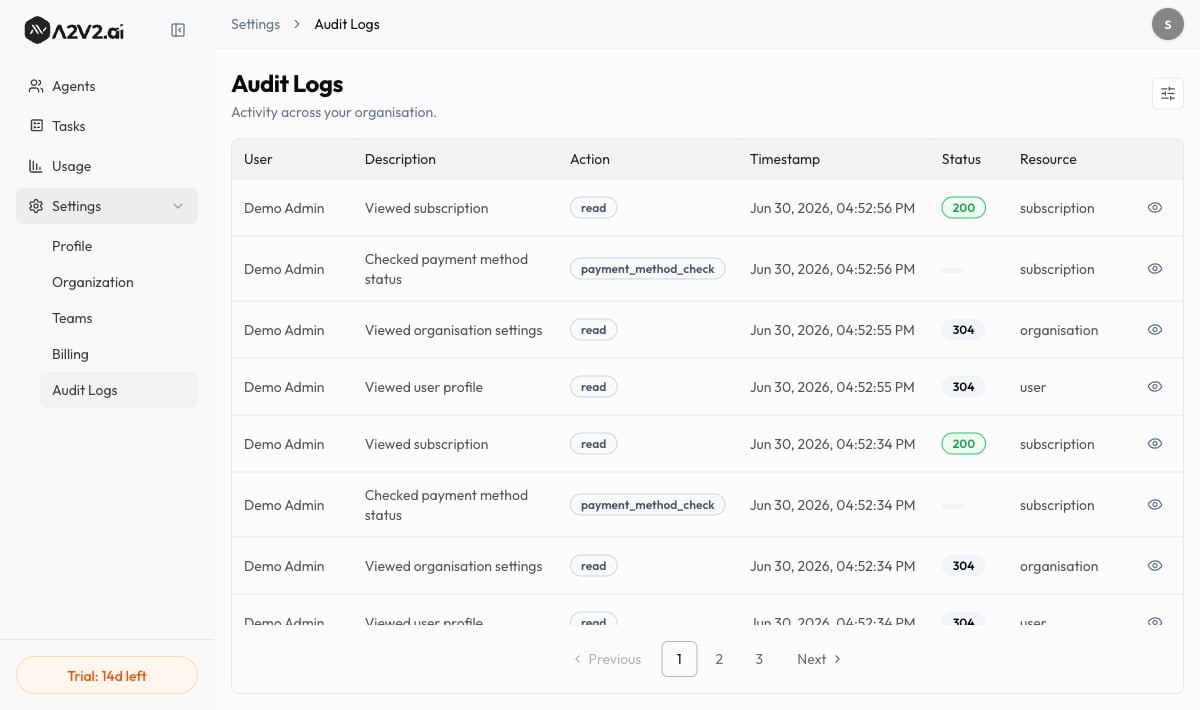Image resolution: width=1200 pixels, height=710 pixels.
Task: Click 'Viewed user profile' at 04:52:55 PM
Action: click(424, 387)
